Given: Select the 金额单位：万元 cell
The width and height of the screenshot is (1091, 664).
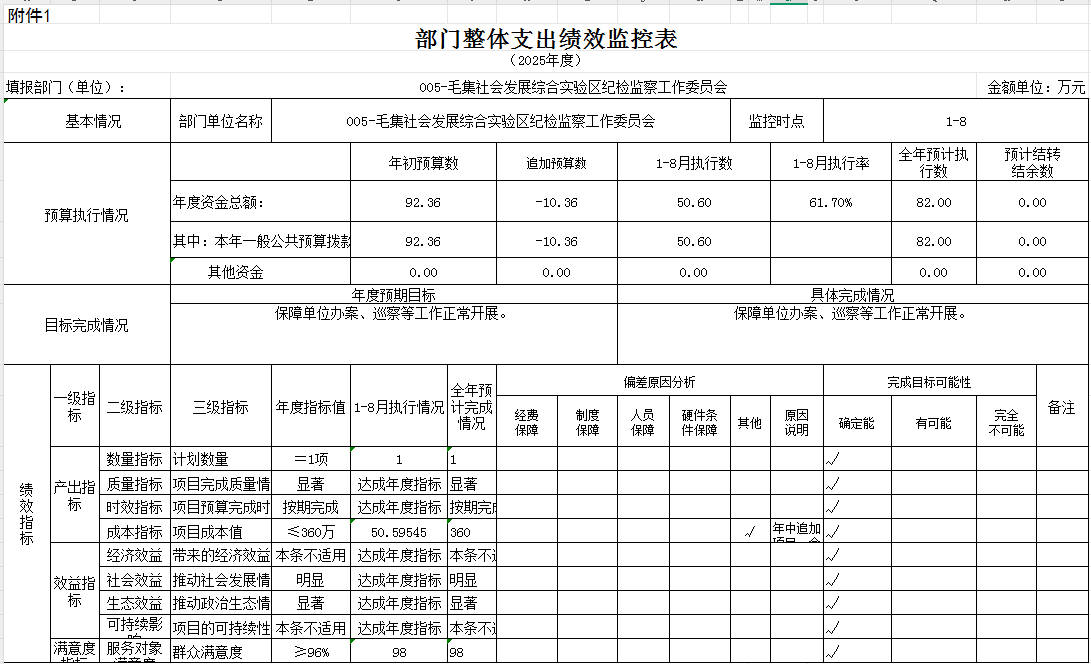Looking at the screenshot, I should click(1036, 87).
